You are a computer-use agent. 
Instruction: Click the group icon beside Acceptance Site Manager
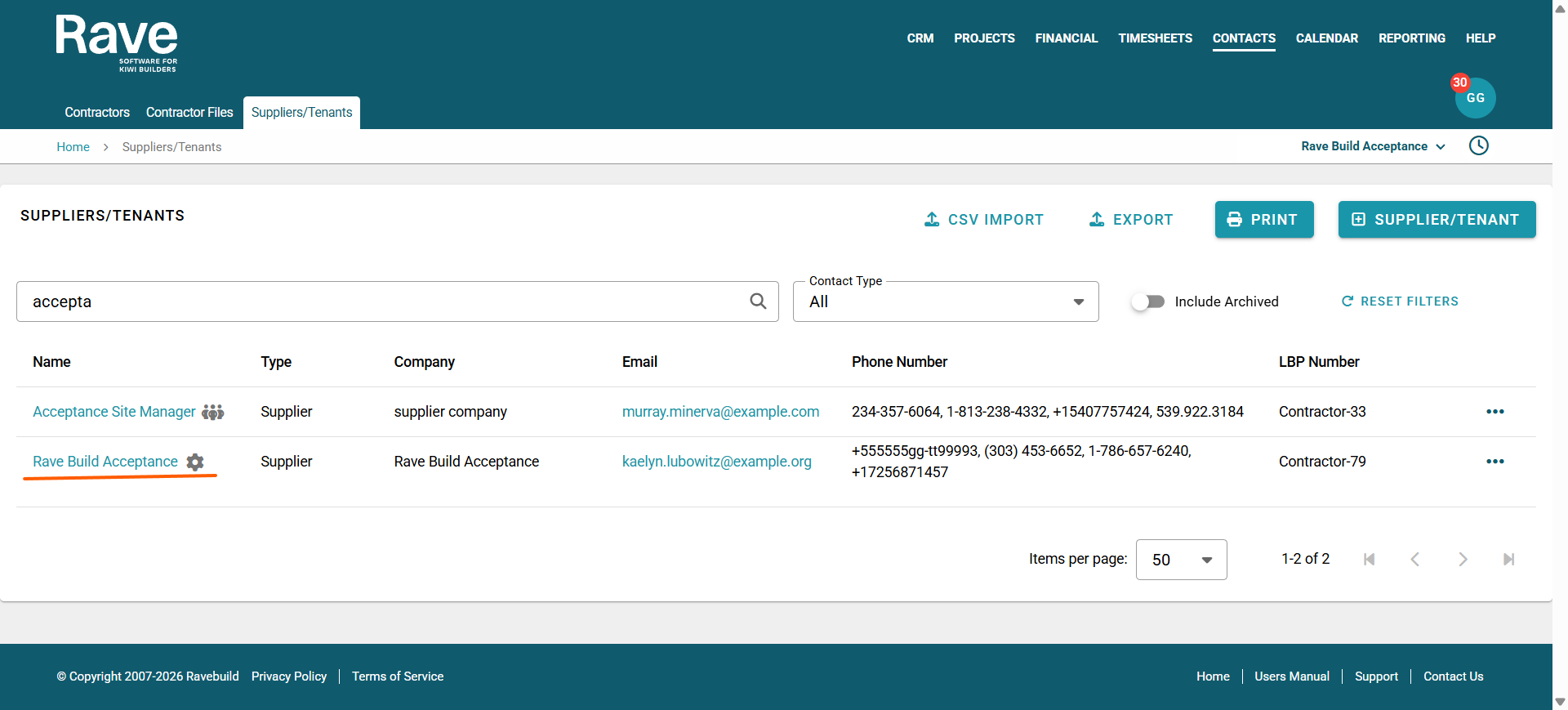click(x=213, y=412)
